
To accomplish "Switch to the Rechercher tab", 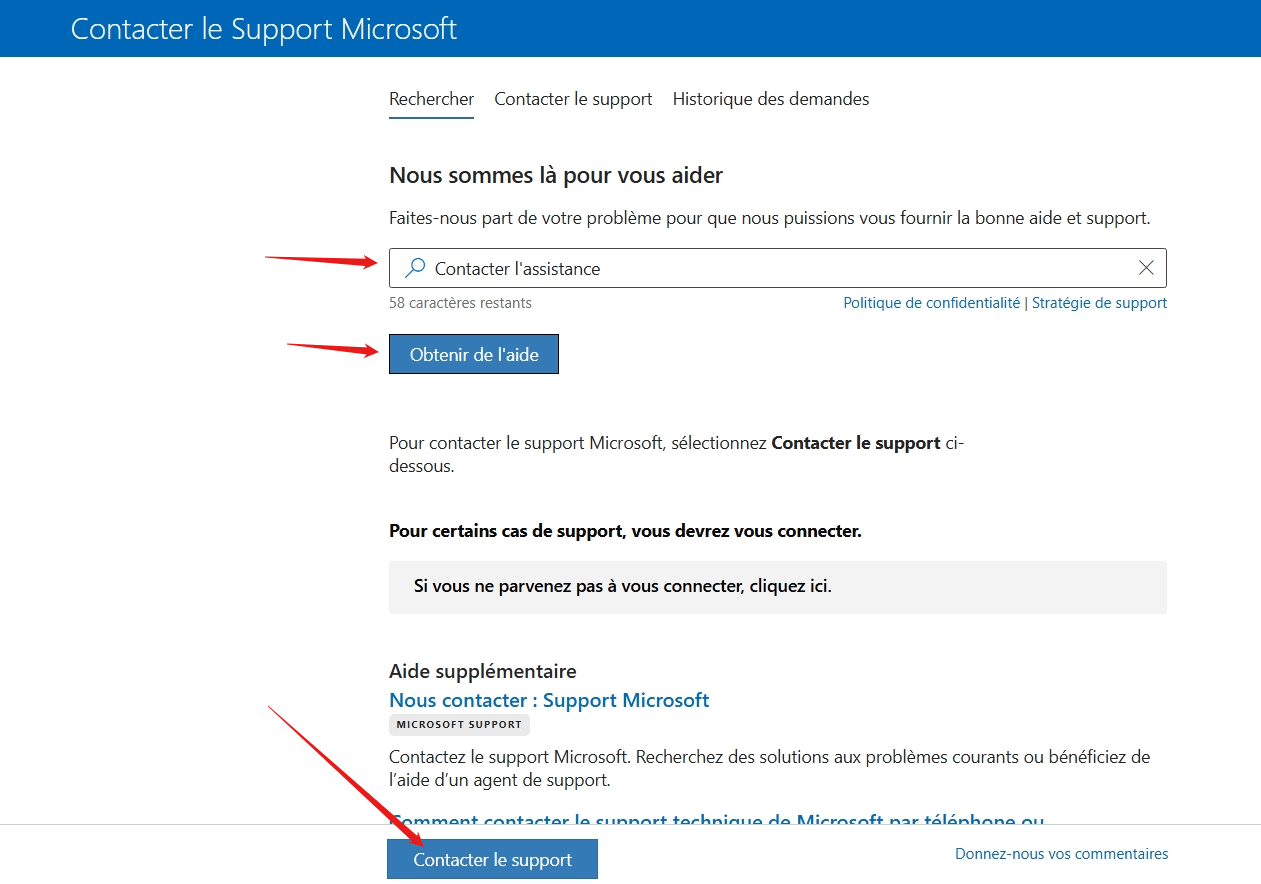I will (x=431, y=99).
